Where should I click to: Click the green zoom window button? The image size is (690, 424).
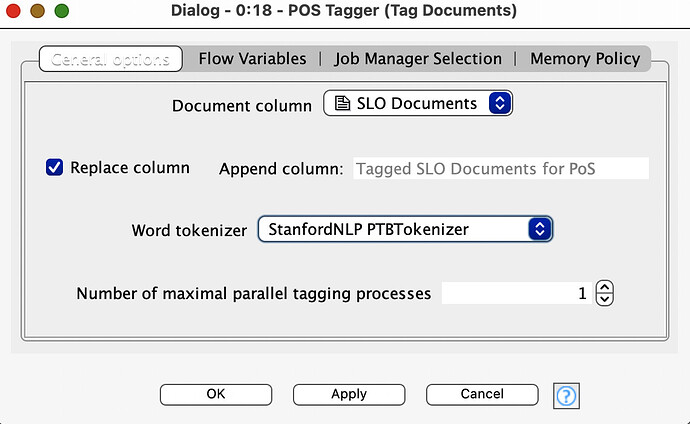[x=62, y=11]
